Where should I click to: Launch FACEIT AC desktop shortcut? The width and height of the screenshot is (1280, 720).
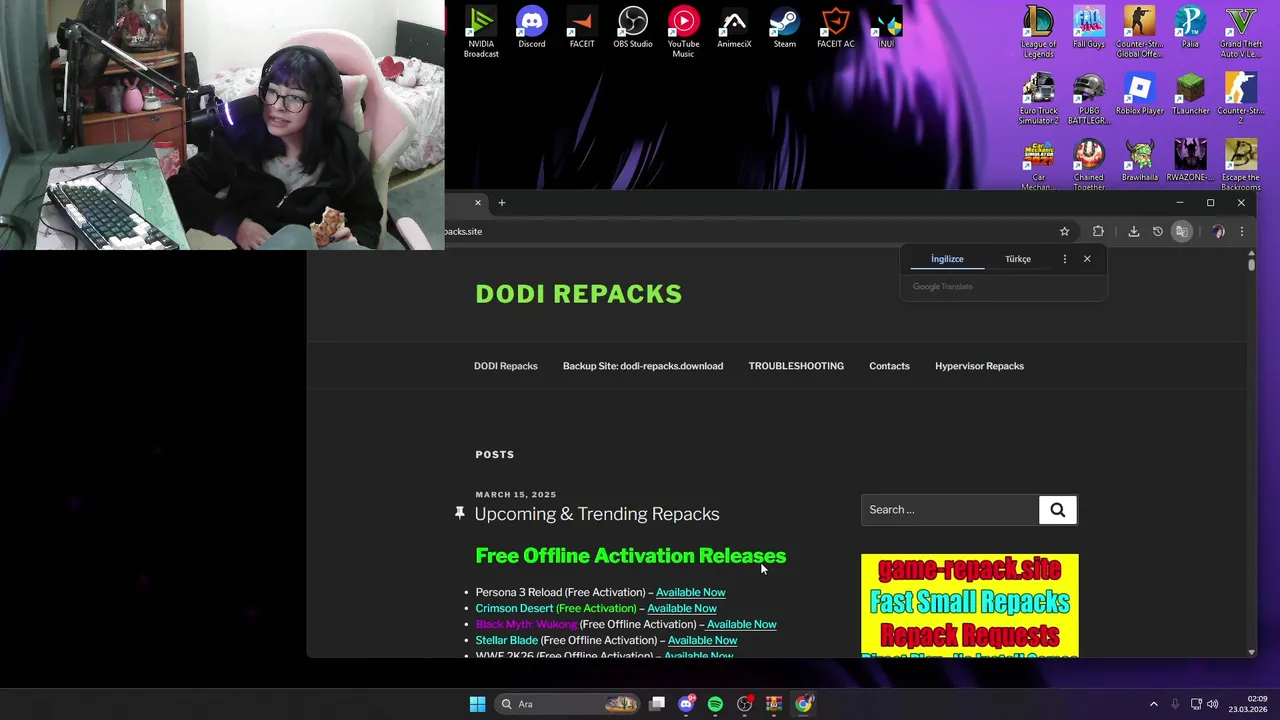point(835,28)
